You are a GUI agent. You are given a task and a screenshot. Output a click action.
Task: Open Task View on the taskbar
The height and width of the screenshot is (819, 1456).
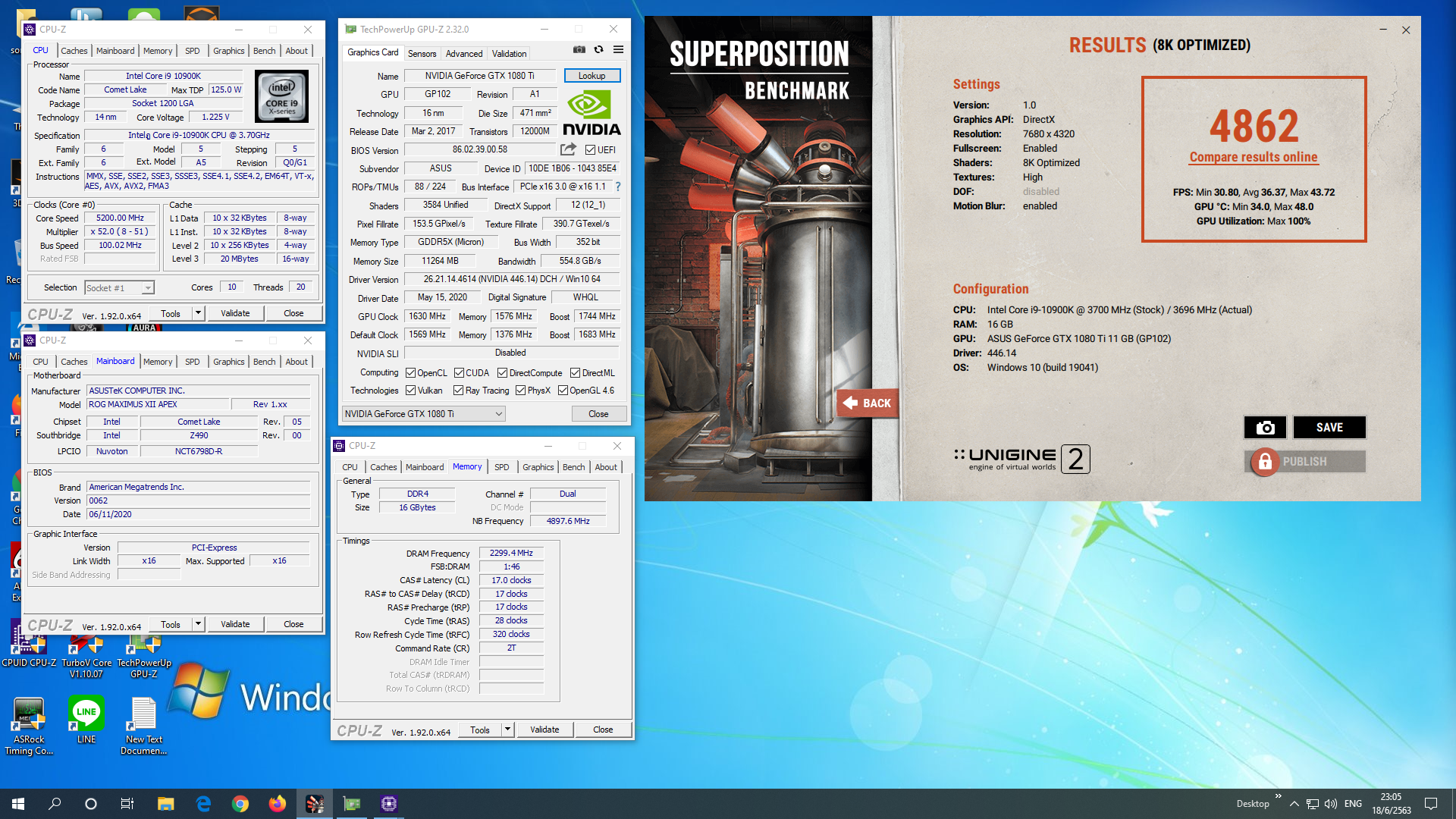127,804
